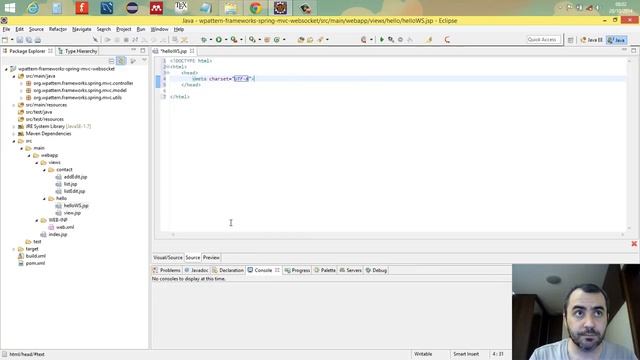
Task: Open the File menu
Action: point(6,29)
